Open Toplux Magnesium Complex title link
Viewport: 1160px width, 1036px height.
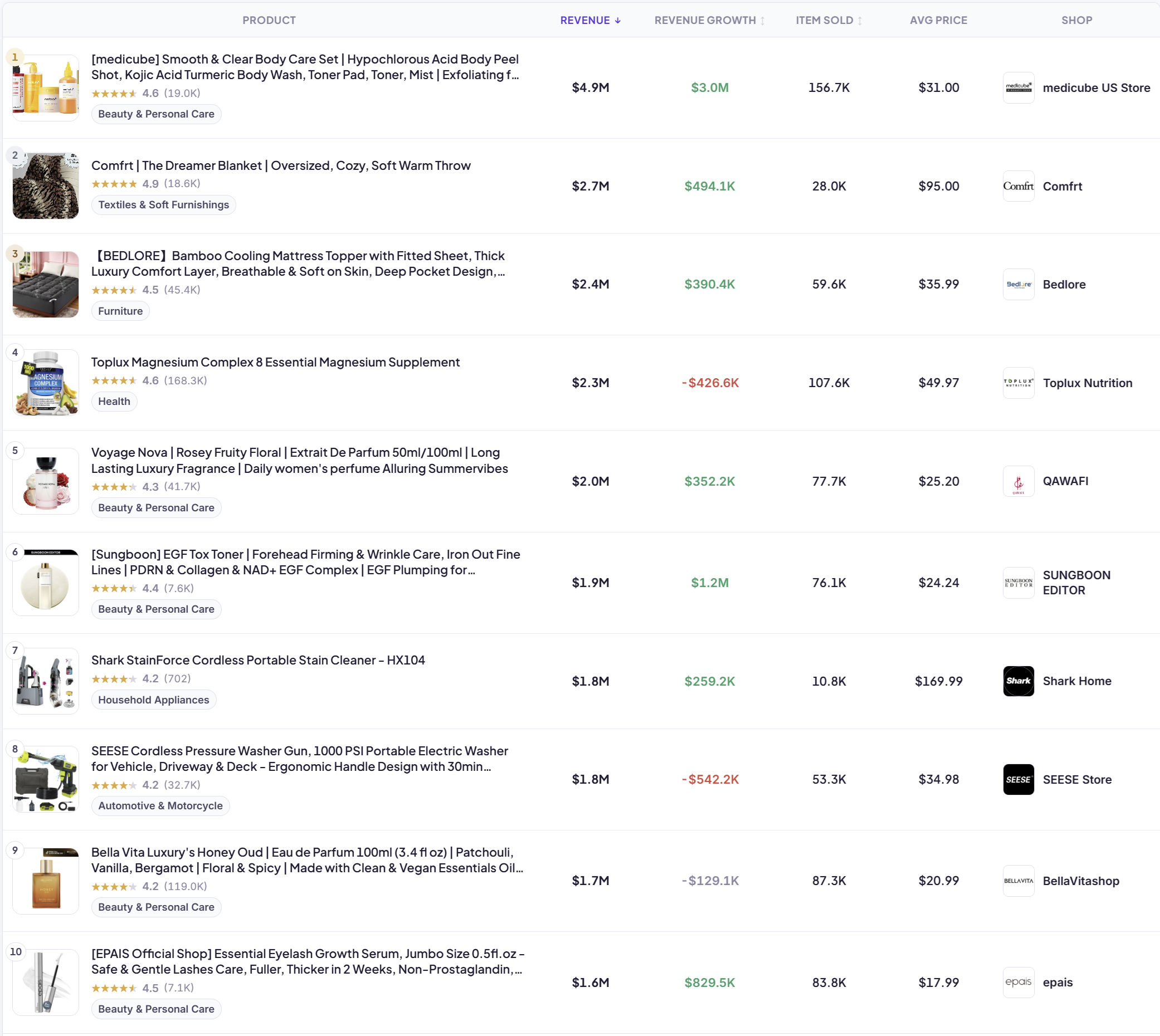click(x=275, y=362)
